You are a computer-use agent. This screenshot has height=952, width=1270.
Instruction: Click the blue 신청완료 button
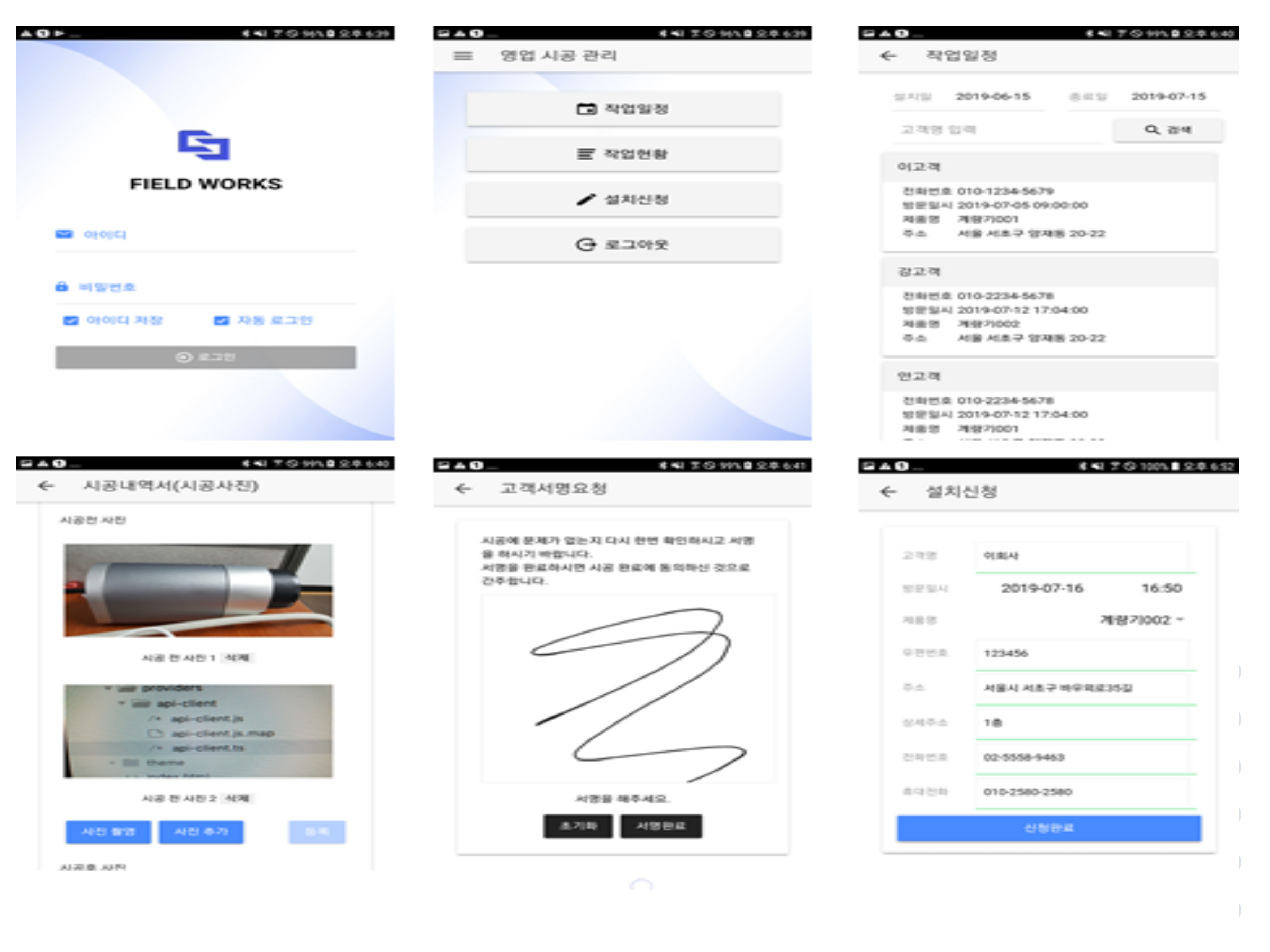tap(1049, 829)
